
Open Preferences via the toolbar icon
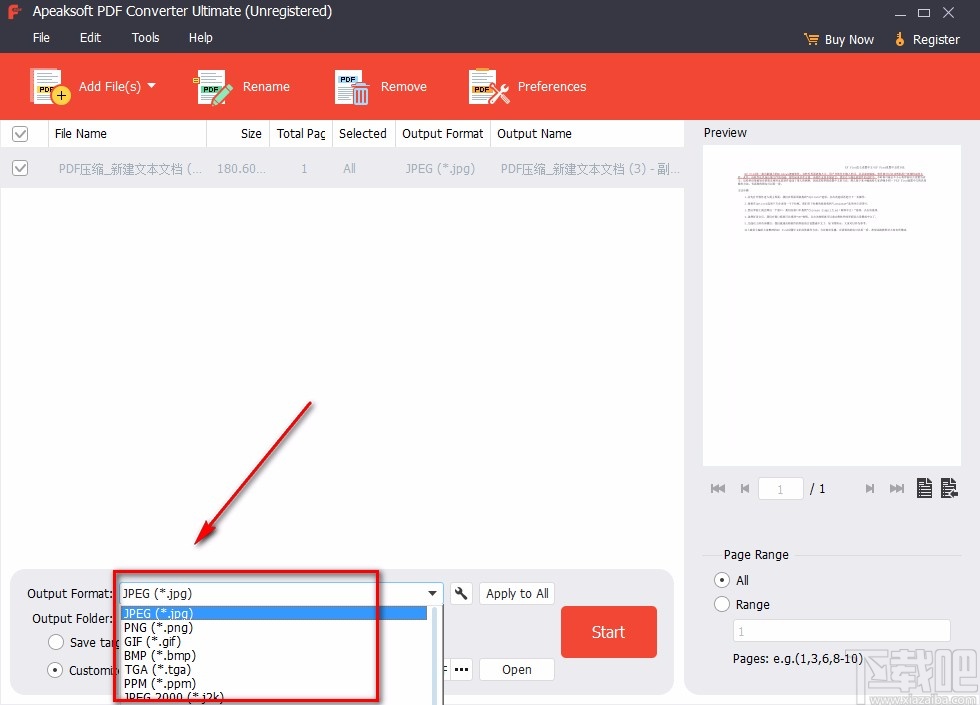487,86
